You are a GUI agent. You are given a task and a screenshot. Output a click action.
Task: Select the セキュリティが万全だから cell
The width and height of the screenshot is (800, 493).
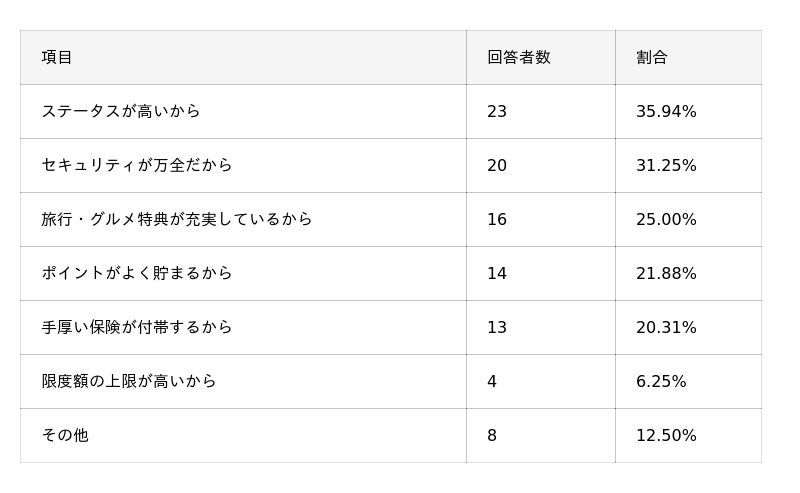(x=137, y=165)
